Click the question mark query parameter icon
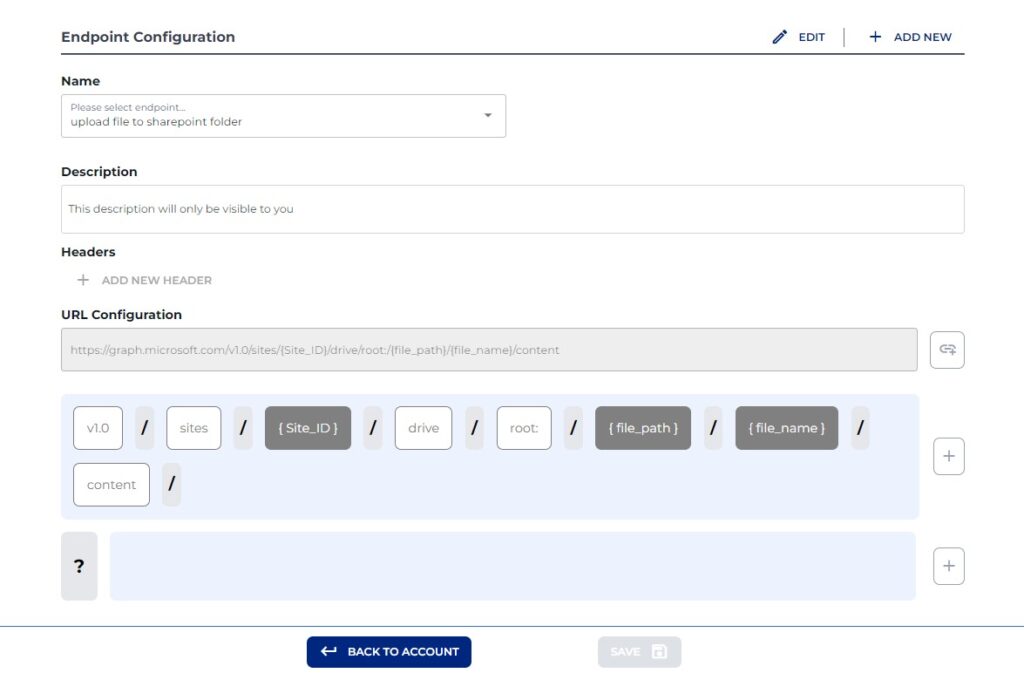 (79, 565)
